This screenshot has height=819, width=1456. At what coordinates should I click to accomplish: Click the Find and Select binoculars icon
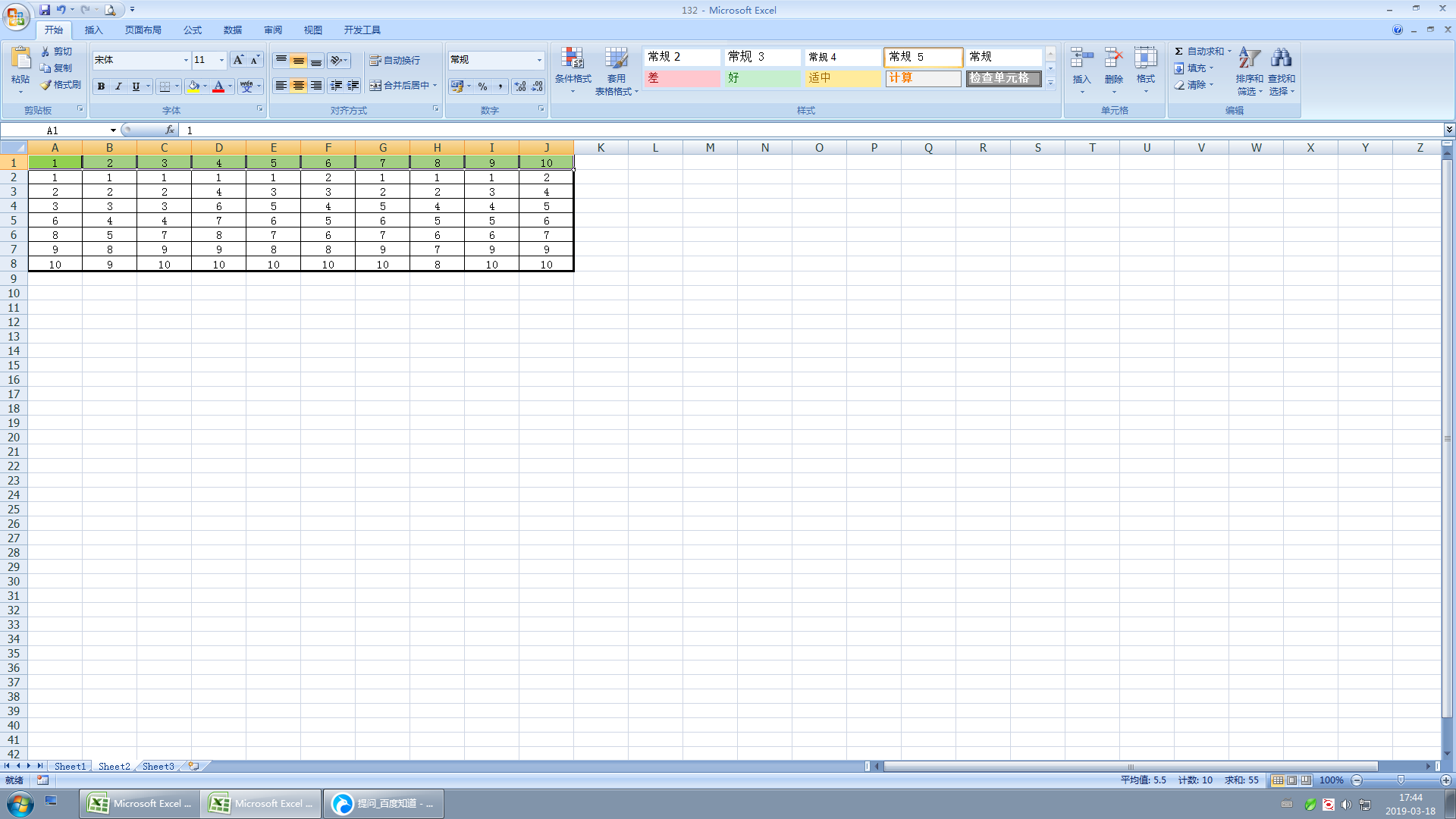1281,70
